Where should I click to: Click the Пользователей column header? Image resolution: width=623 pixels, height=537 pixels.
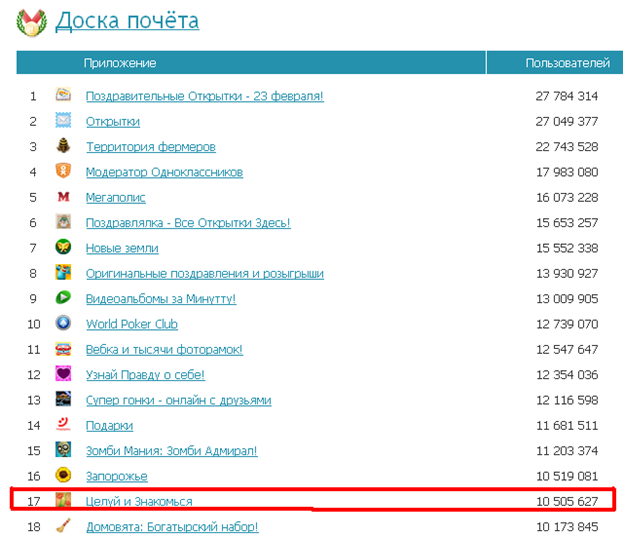[567, 63]
